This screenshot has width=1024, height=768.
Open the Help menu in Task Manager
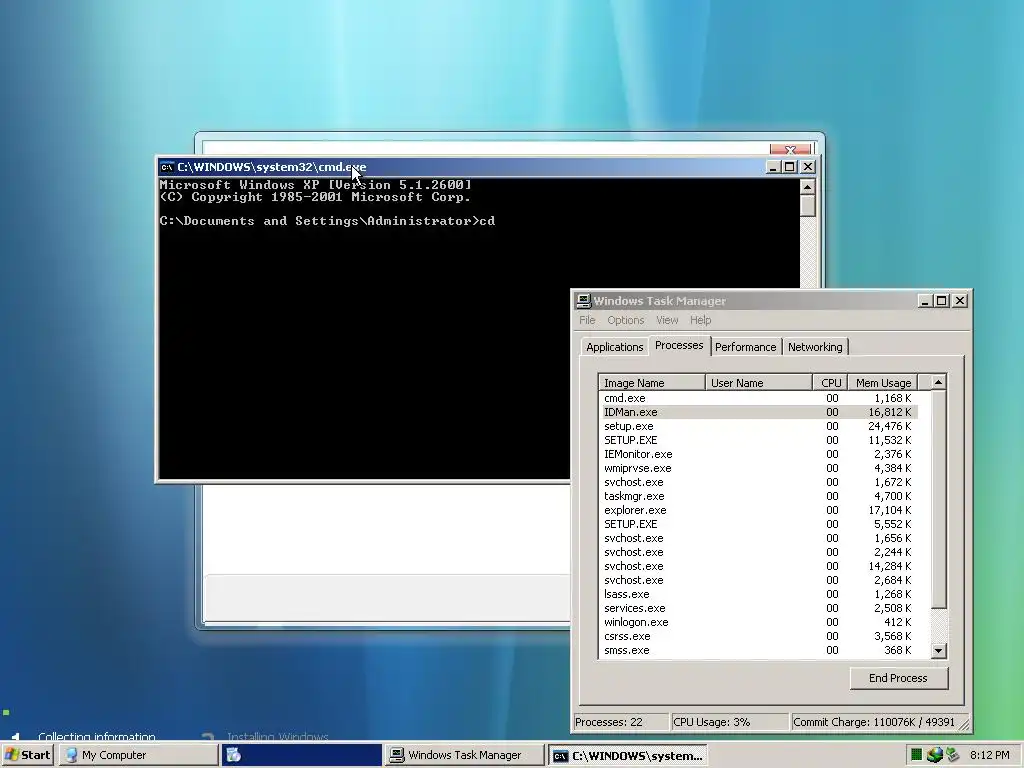tap(700, 320)
